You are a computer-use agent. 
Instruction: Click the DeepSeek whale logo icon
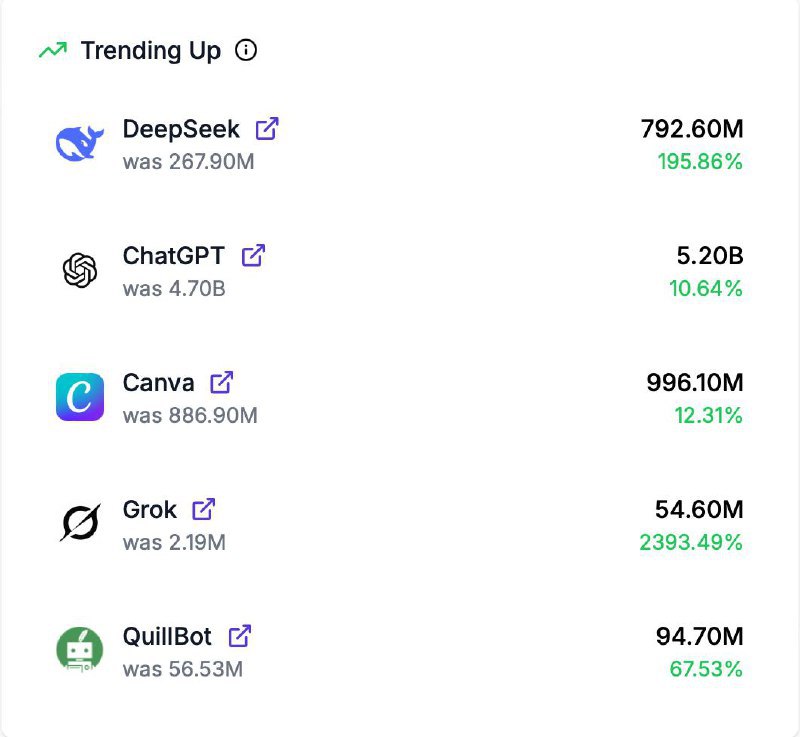pyautogui.click(x=79, y=144)
